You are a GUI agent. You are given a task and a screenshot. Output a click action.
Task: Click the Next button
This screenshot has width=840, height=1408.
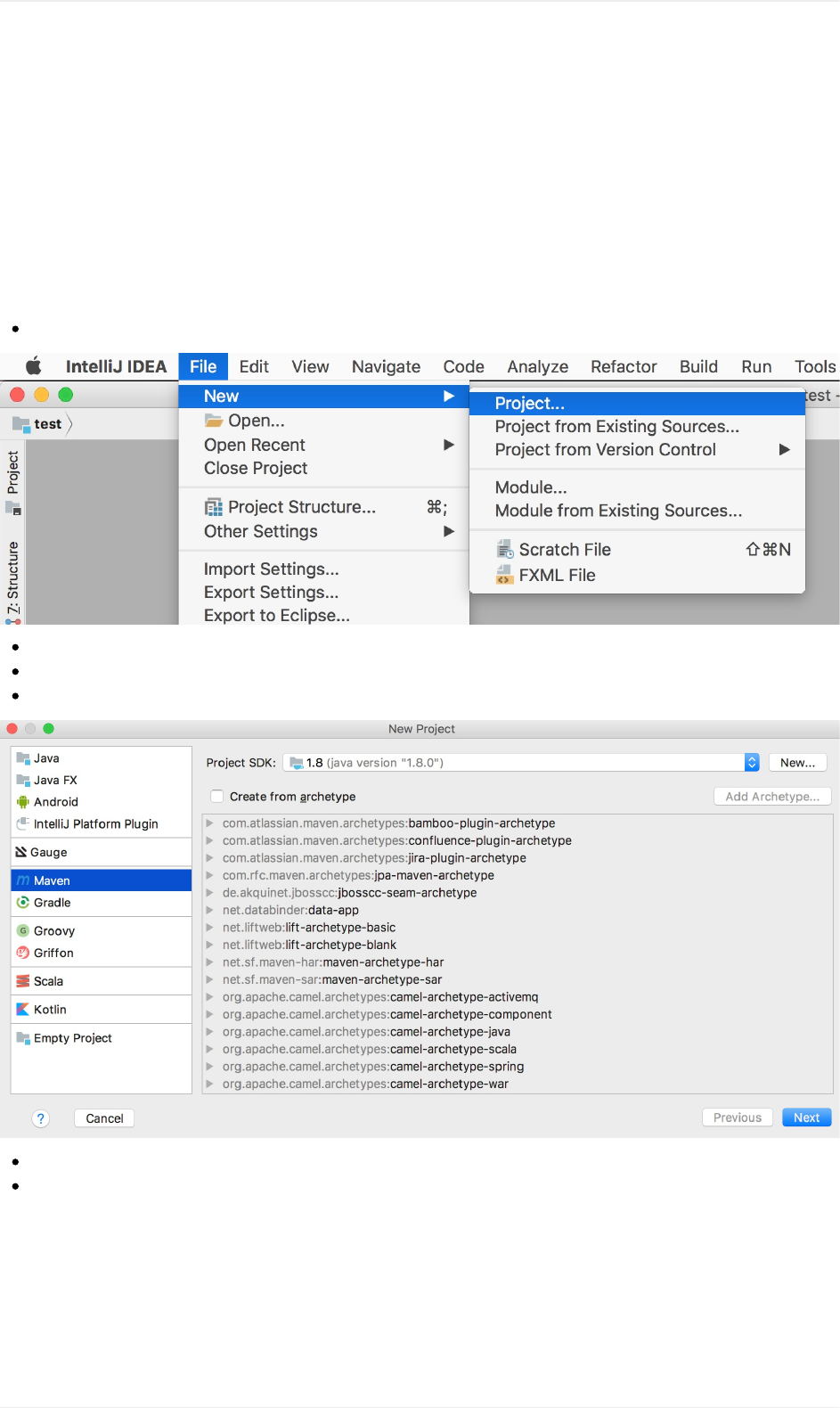pos(806,1117)
